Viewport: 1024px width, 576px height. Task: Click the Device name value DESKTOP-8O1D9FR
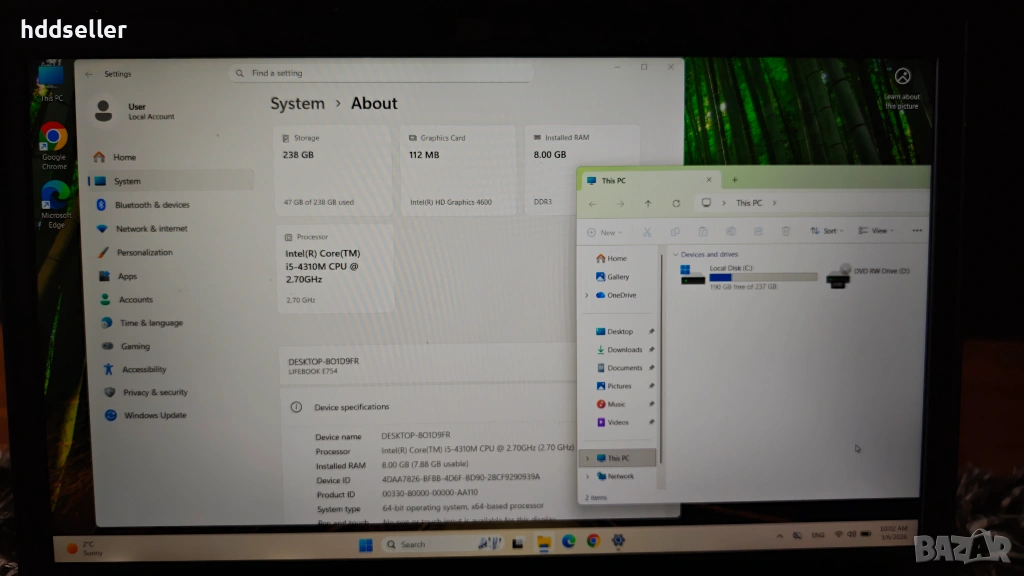pos(415,435)
